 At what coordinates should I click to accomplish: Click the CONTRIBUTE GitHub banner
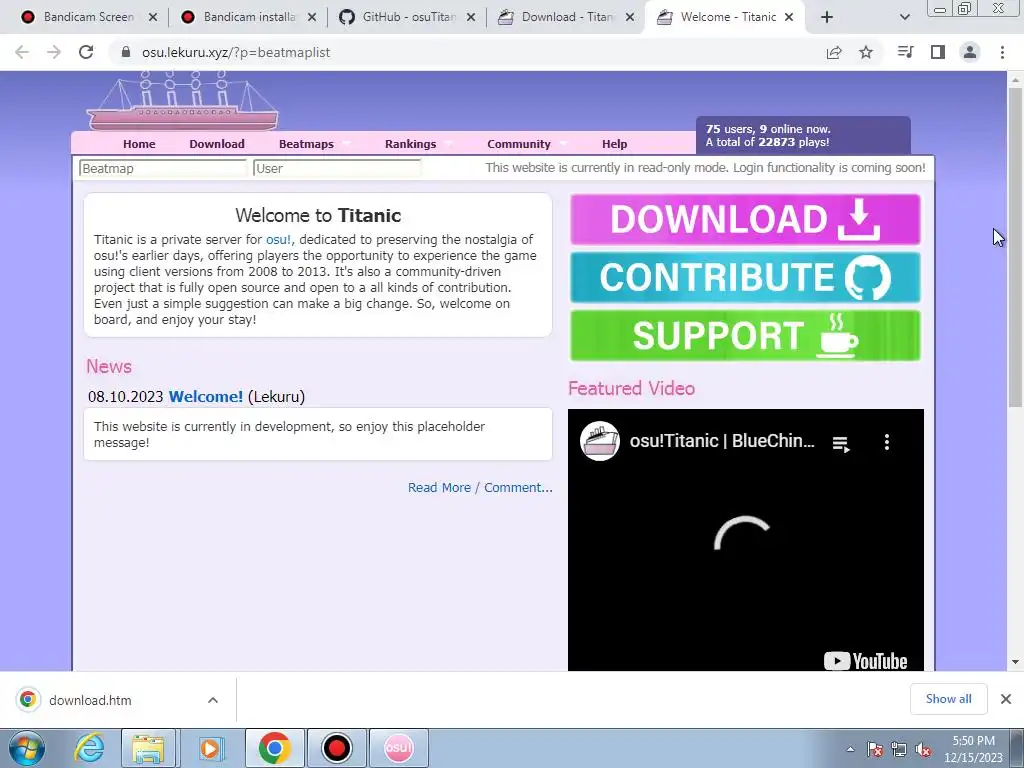pyautogui.click(x=745, y=277)
